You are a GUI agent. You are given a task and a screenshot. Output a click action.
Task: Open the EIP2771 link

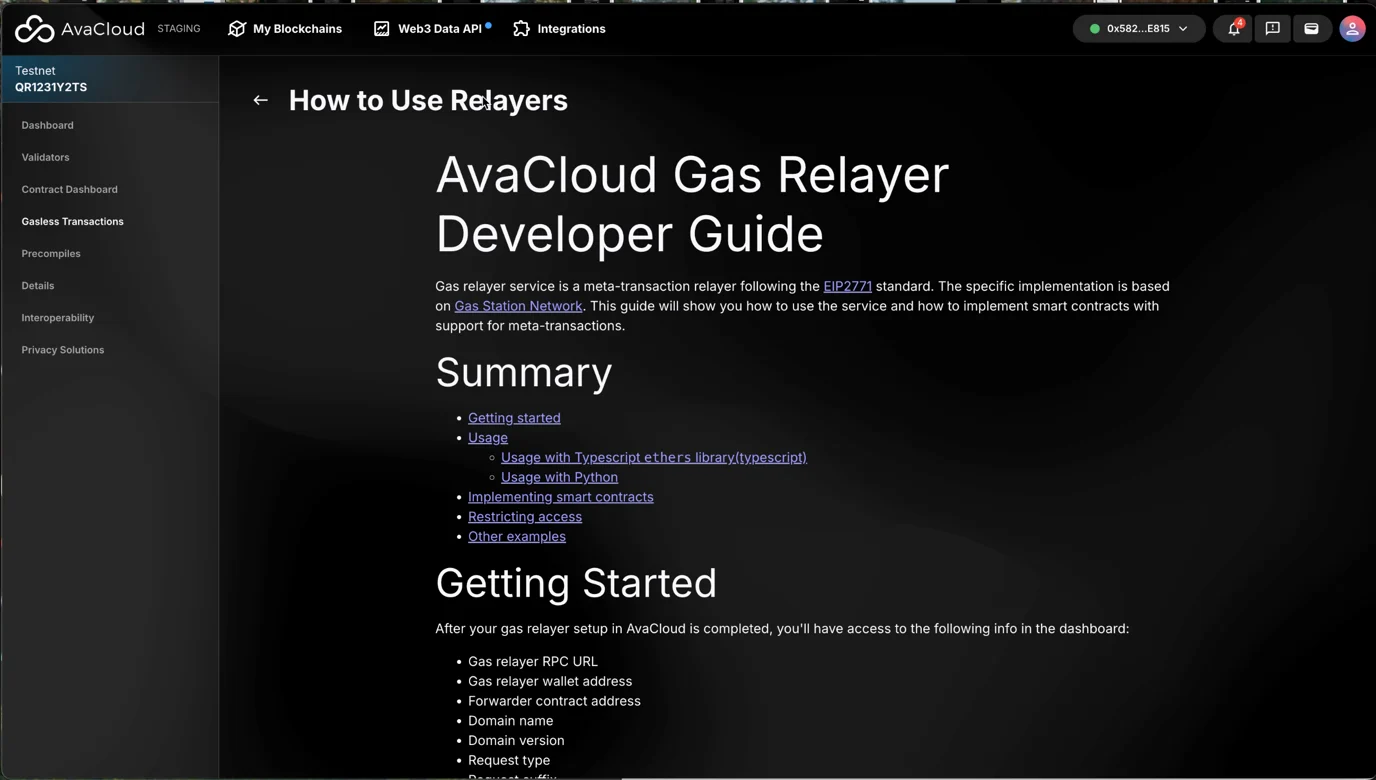[848, 286]
